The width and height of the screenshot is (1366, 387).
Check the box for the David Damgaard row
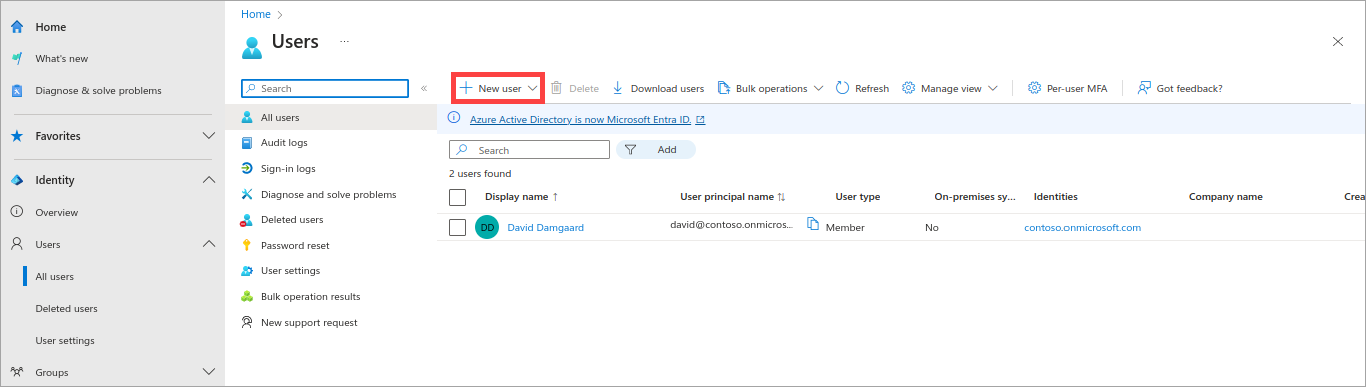click(458, 227)
